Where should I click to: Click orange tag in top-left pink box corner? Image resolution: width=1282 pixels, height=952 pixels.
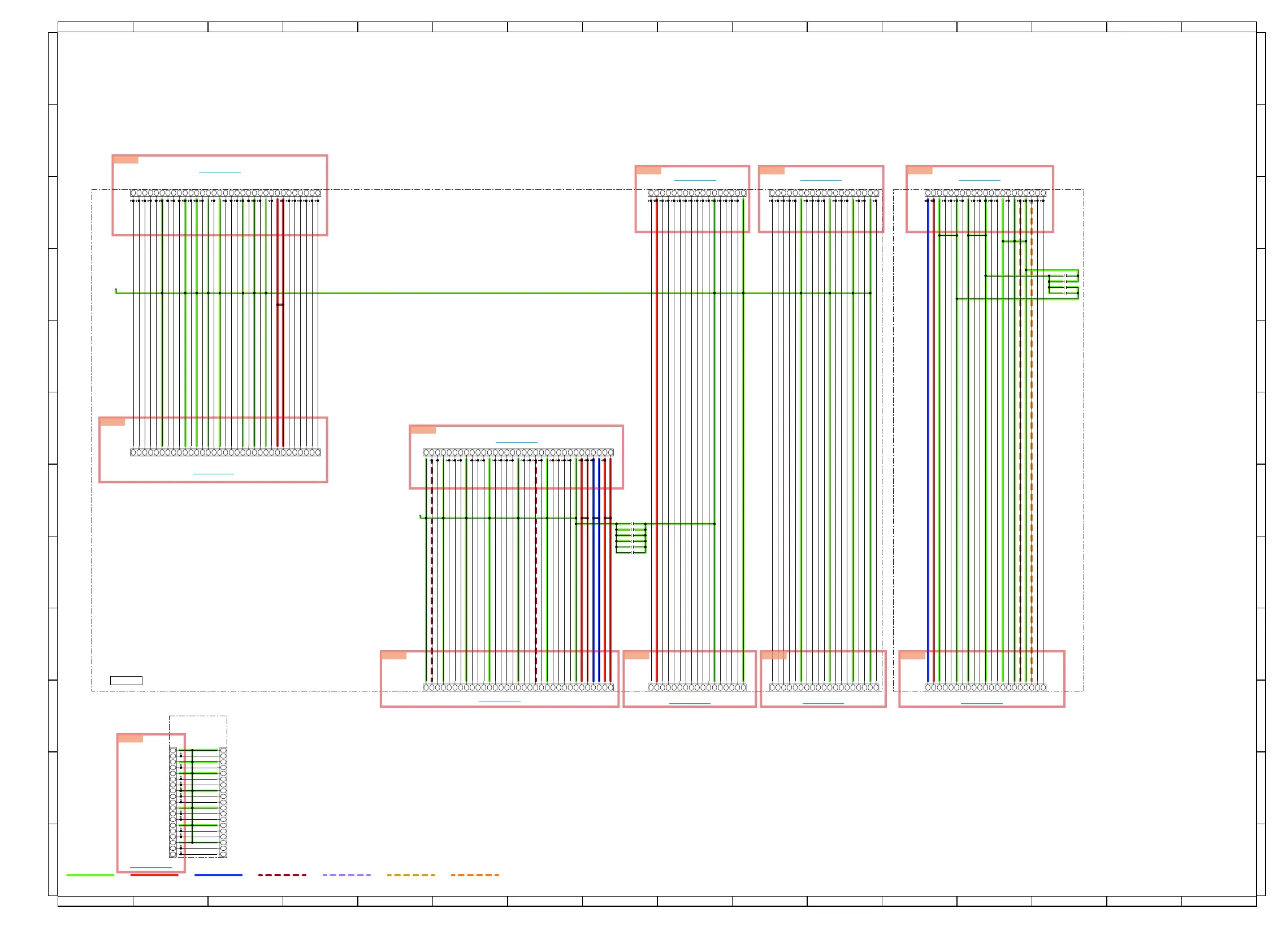pyautogui.click(x=125, y=159)
